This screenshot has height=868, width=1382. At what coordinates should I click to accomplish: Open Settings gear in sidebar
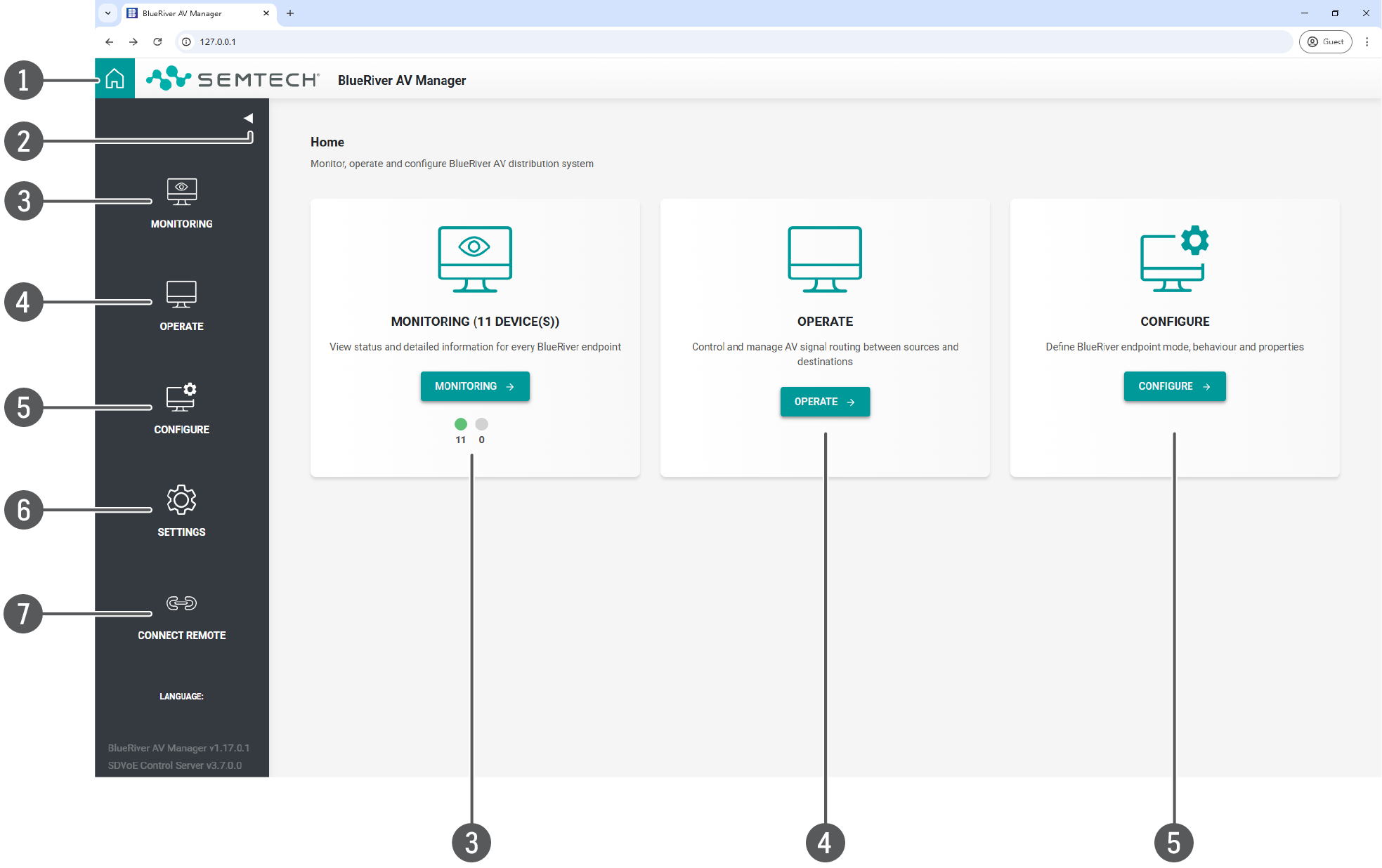[181, 500]
